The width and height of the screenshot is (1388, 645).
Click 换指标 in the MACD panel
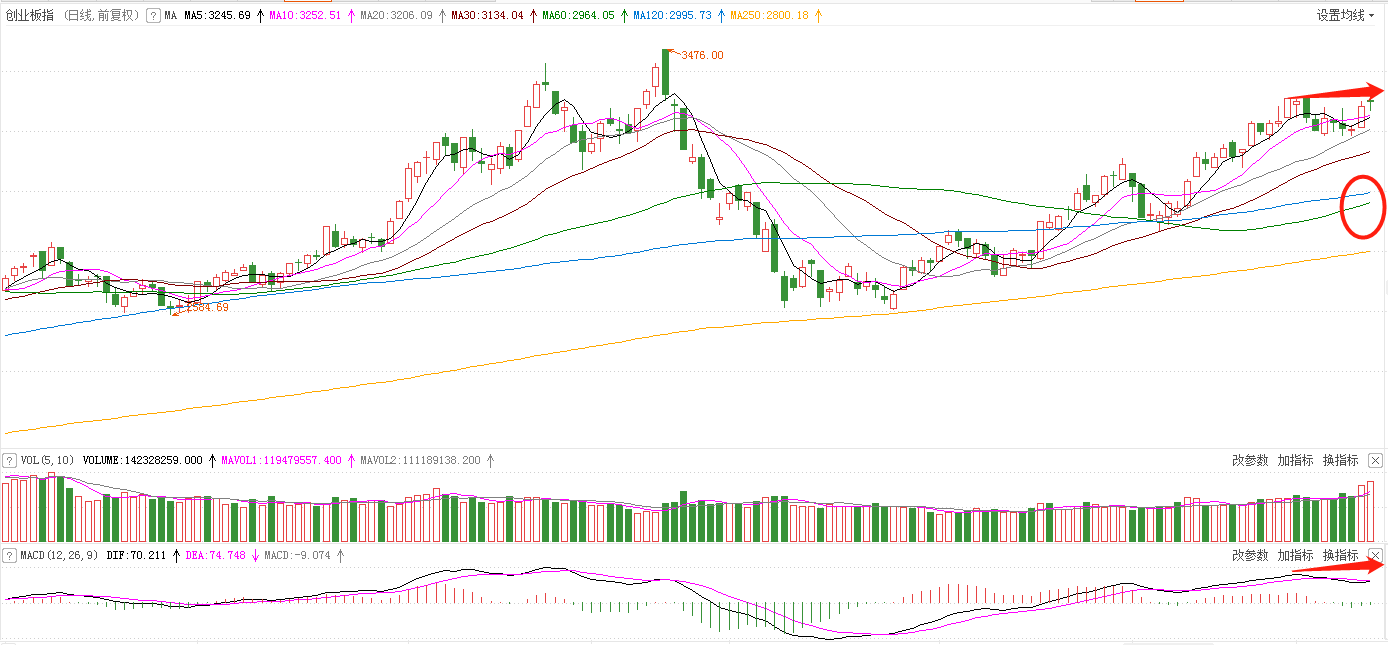(x=1340, y=555)
